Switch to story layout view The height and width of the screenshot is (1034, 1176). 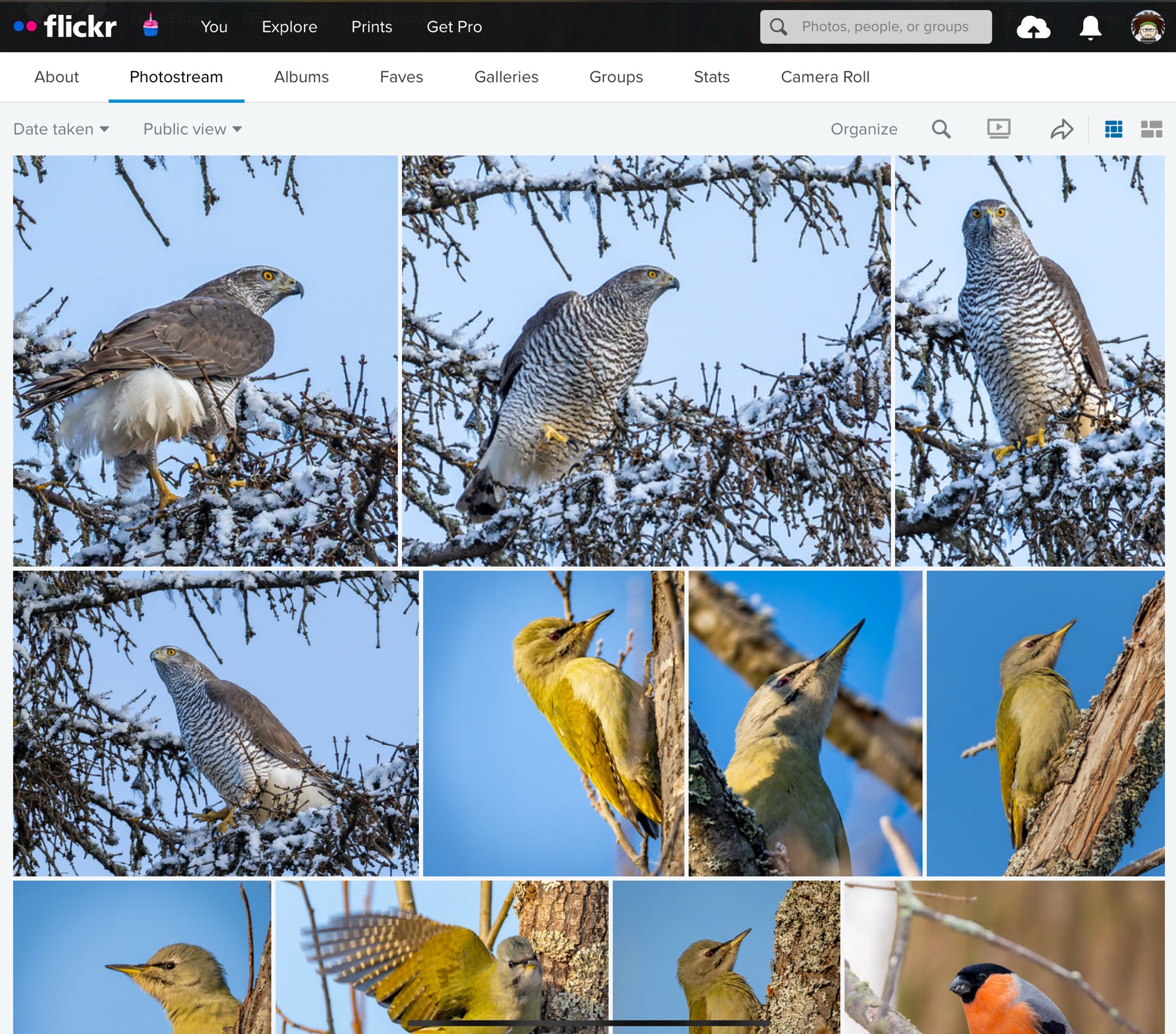(1151, 129)
